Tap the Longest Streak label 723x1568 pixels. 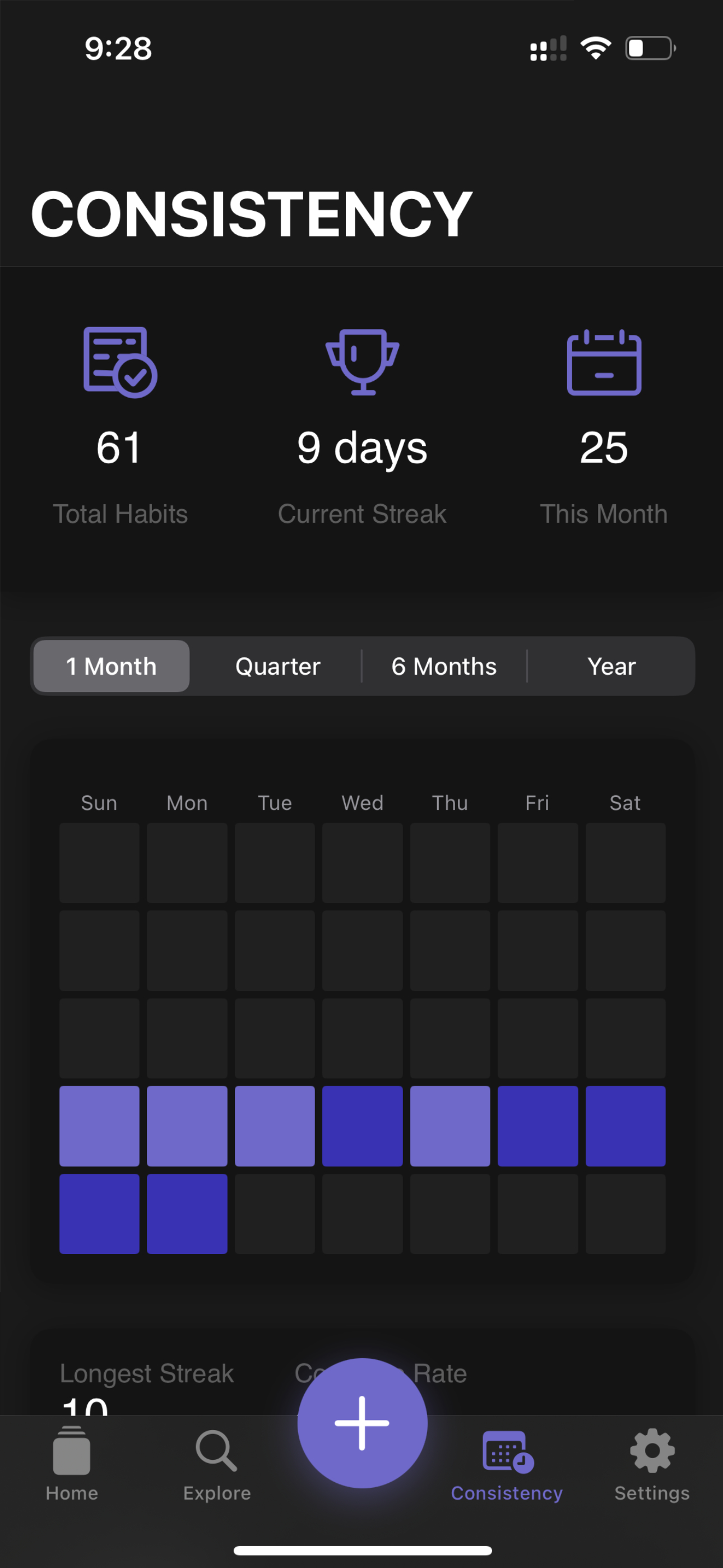pyautogui.click(x=147, y=1373)
